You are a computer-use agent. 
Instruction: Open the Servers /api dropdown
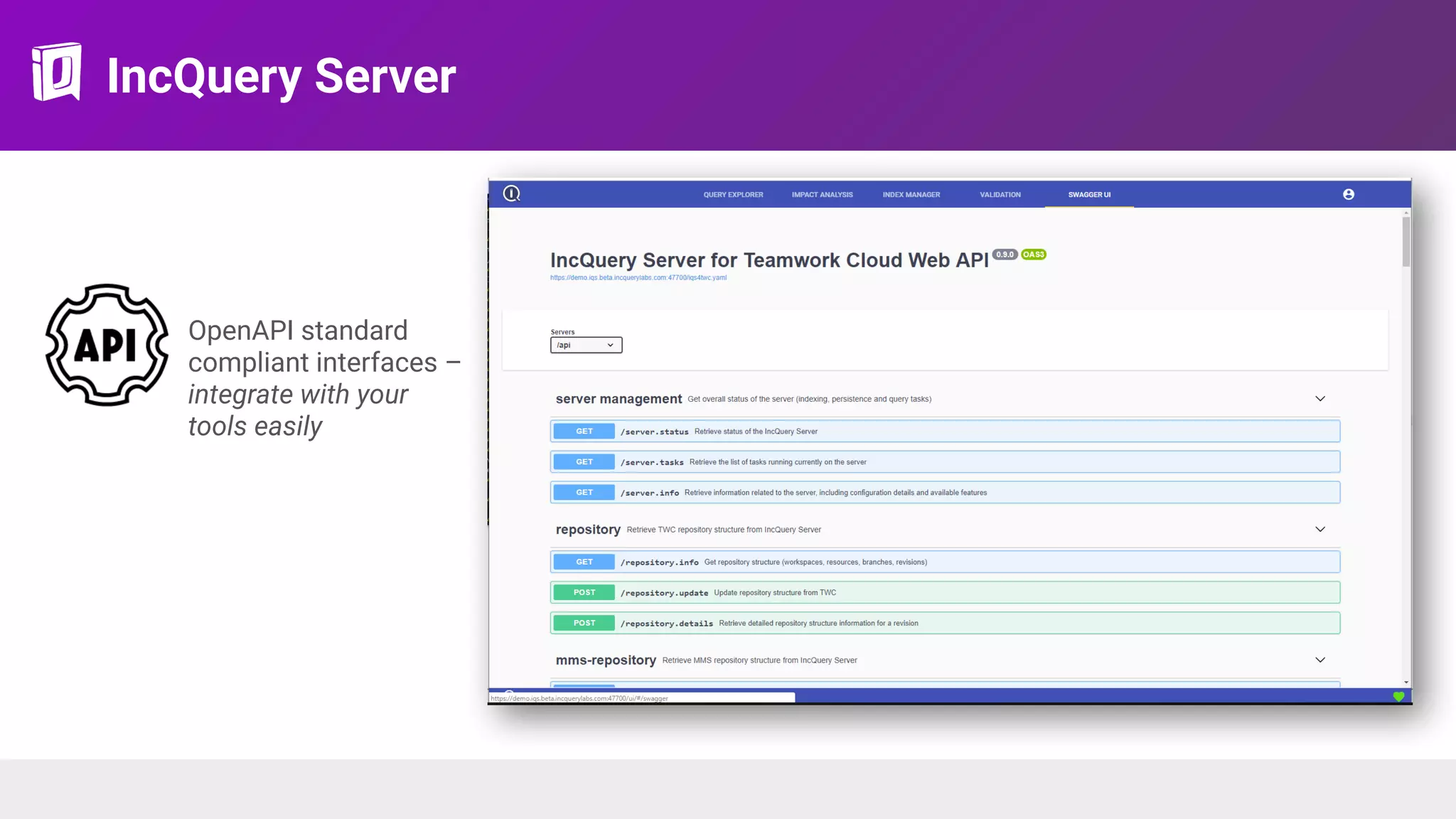586,345
